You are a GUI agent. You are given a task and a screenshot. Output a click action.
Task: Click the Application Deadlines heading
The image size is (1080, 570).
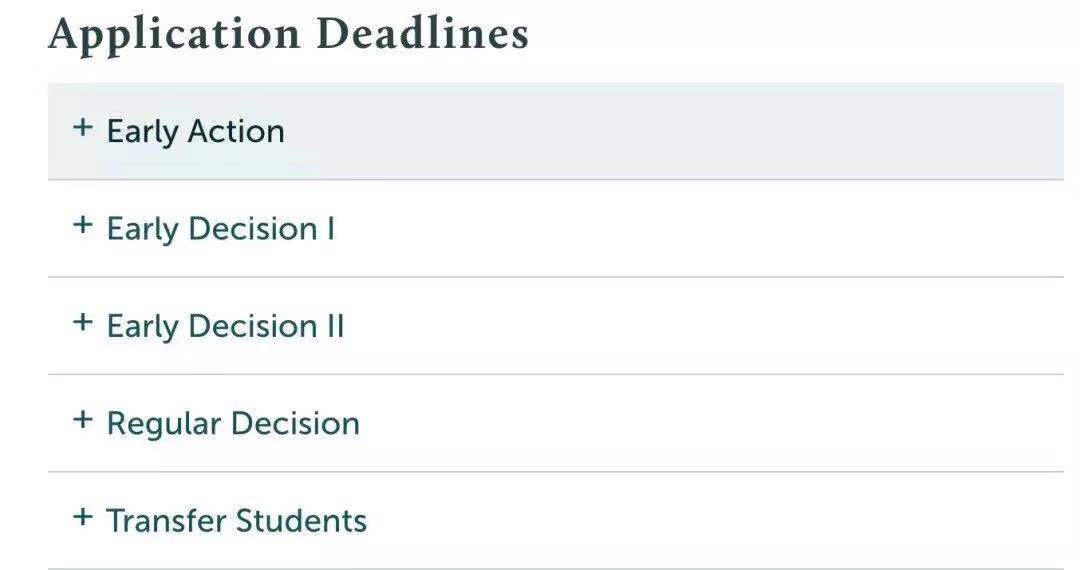click(288, 34)
